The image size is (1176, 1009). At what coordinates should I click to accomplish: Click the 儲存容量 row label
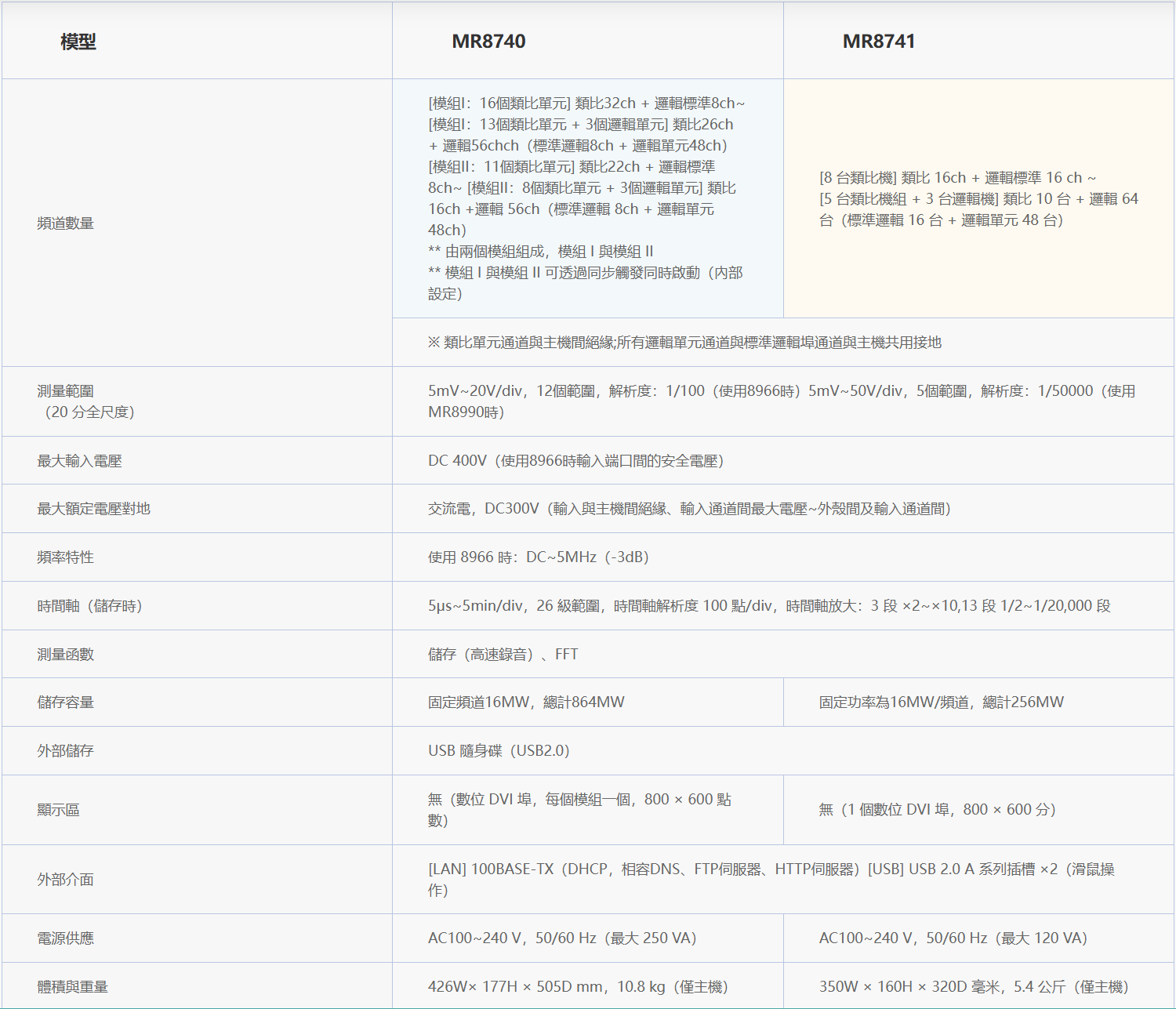66,702
